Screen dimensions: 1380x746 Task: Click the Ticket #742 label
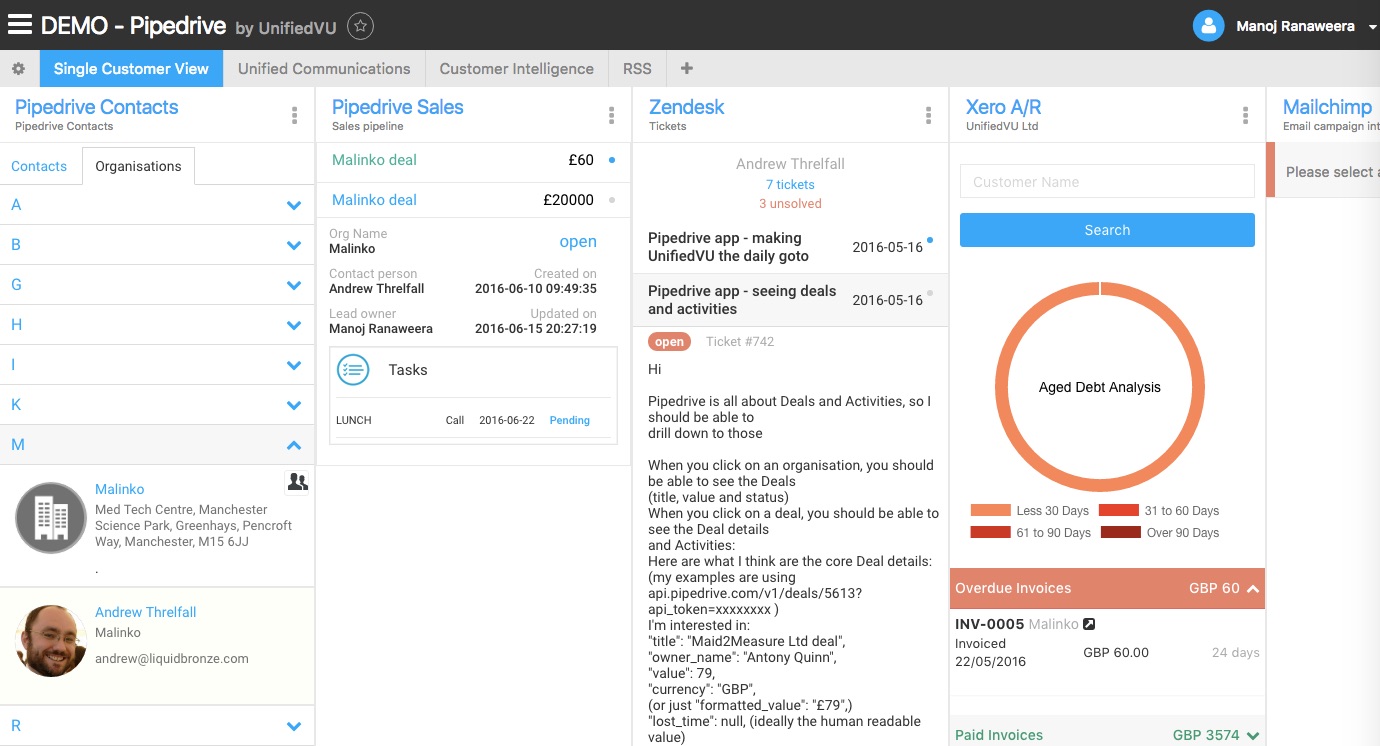point(740,342)
